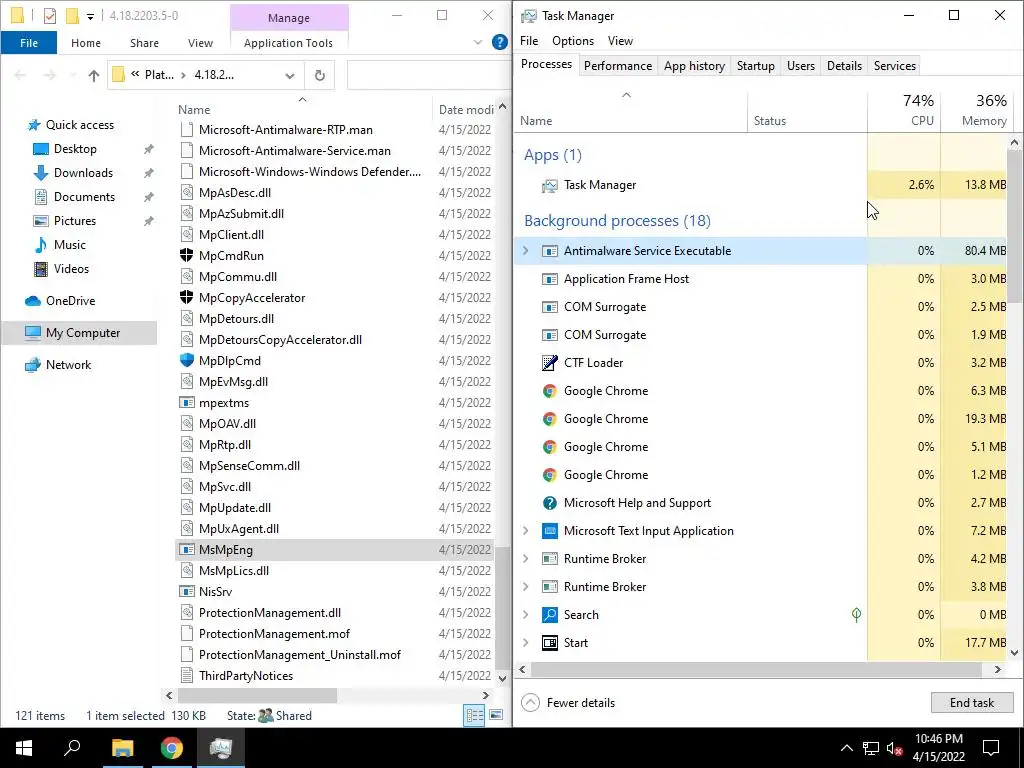1024x768 pixels.
Task: Click the Search process icon
Action: tap(550, 615)
